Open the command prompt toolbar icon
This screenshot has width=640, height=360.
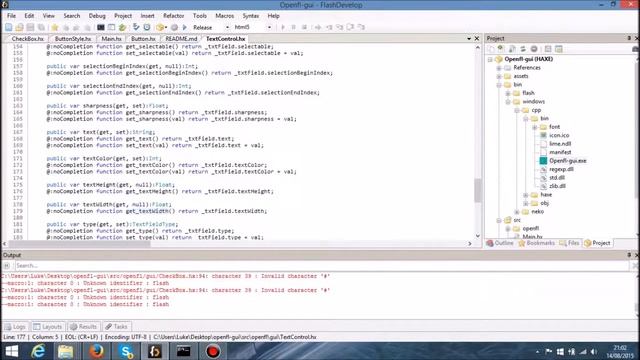pos(100,27)
